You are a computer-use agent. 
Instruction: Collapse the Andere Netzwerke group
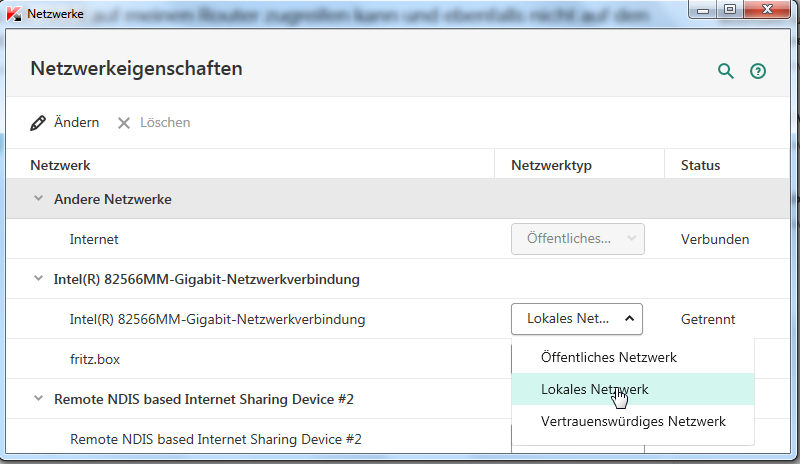coord(39,199)
